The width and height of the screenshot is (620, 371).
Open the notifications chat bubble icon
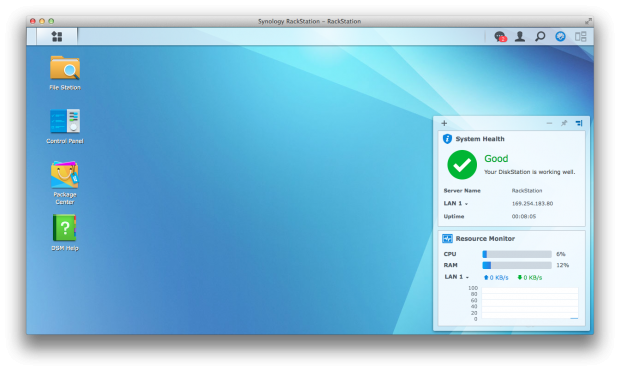click(x=500, y=36)
